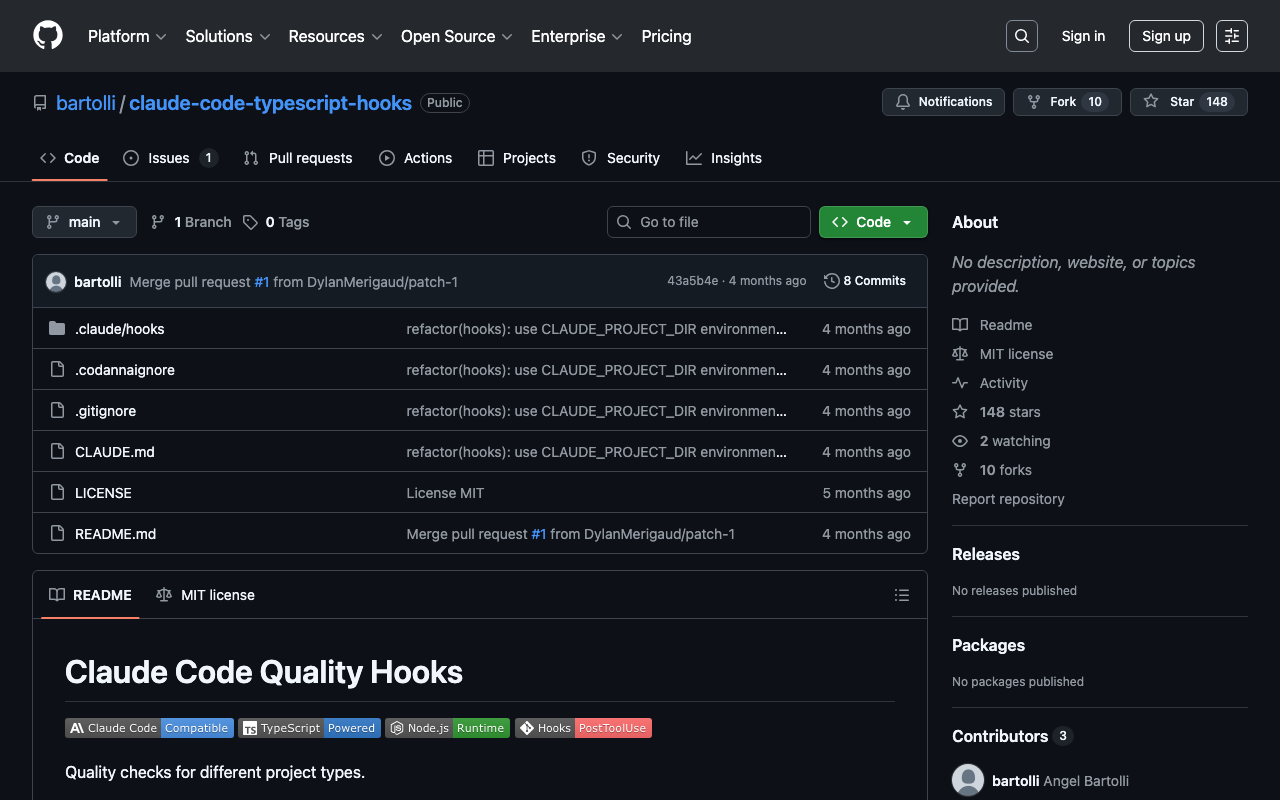The width and height of the screenshot is (1280, 800).
Task: Click the commit history clock icon
Action: pyautogui.click(x=831, y=281)
